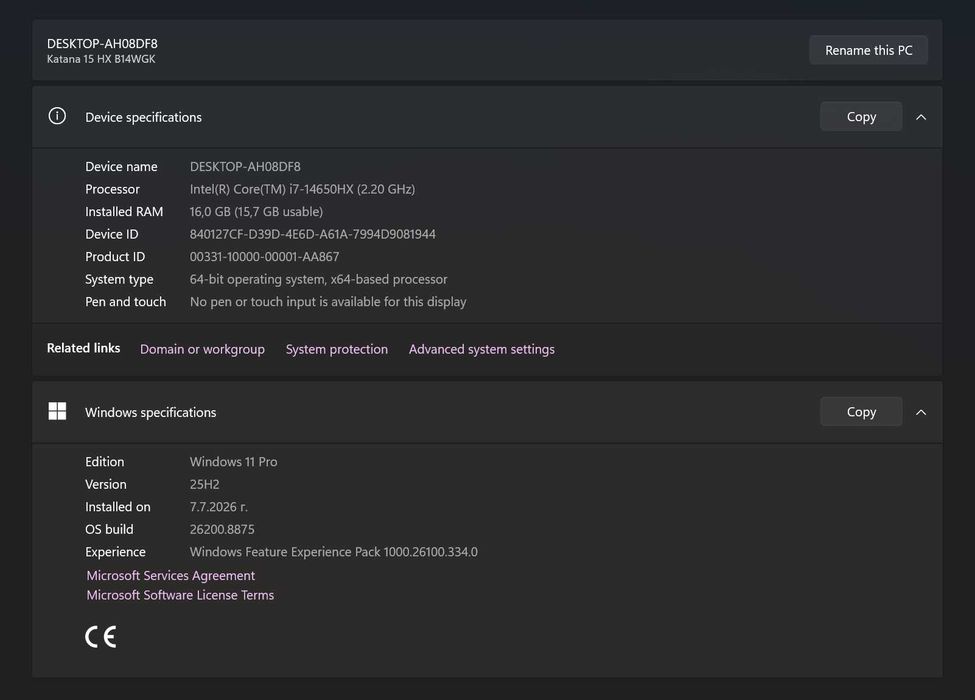Click the Related links label
This screenshot has width=975, height=700.
83,348
